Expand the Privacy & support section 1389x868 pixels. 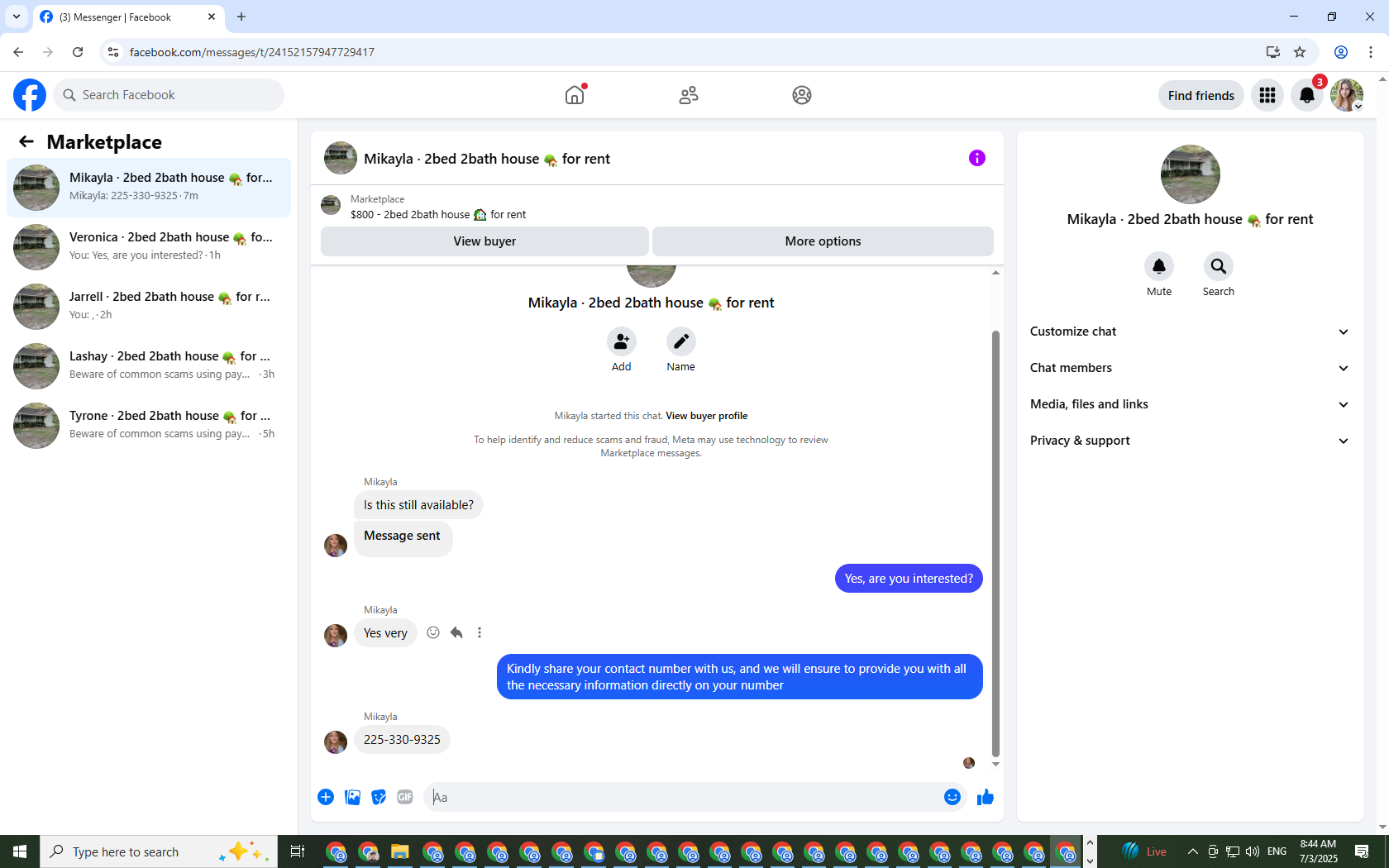[x=1190, y=441]
